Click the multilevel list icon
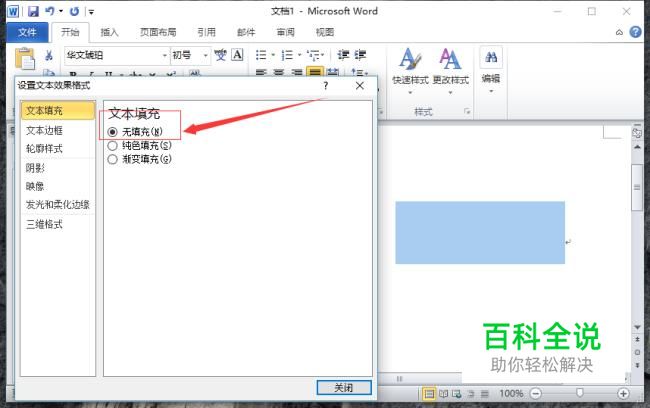Viewport: 650px width, 408px height. click(x=313, y=55)
